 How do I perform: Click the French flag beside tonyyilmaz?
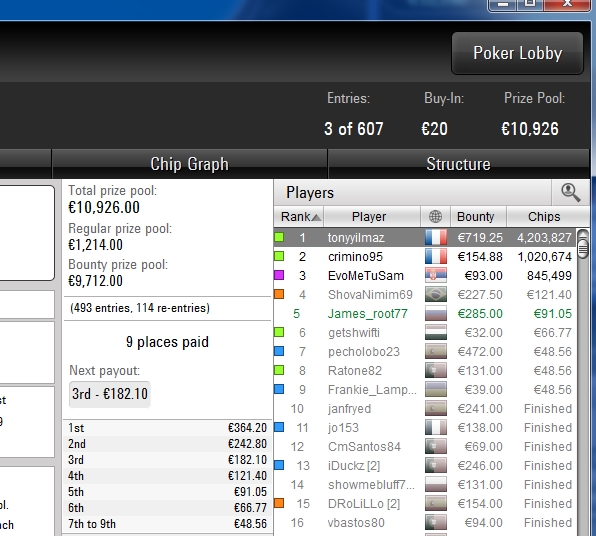click(x=436, y=238)
